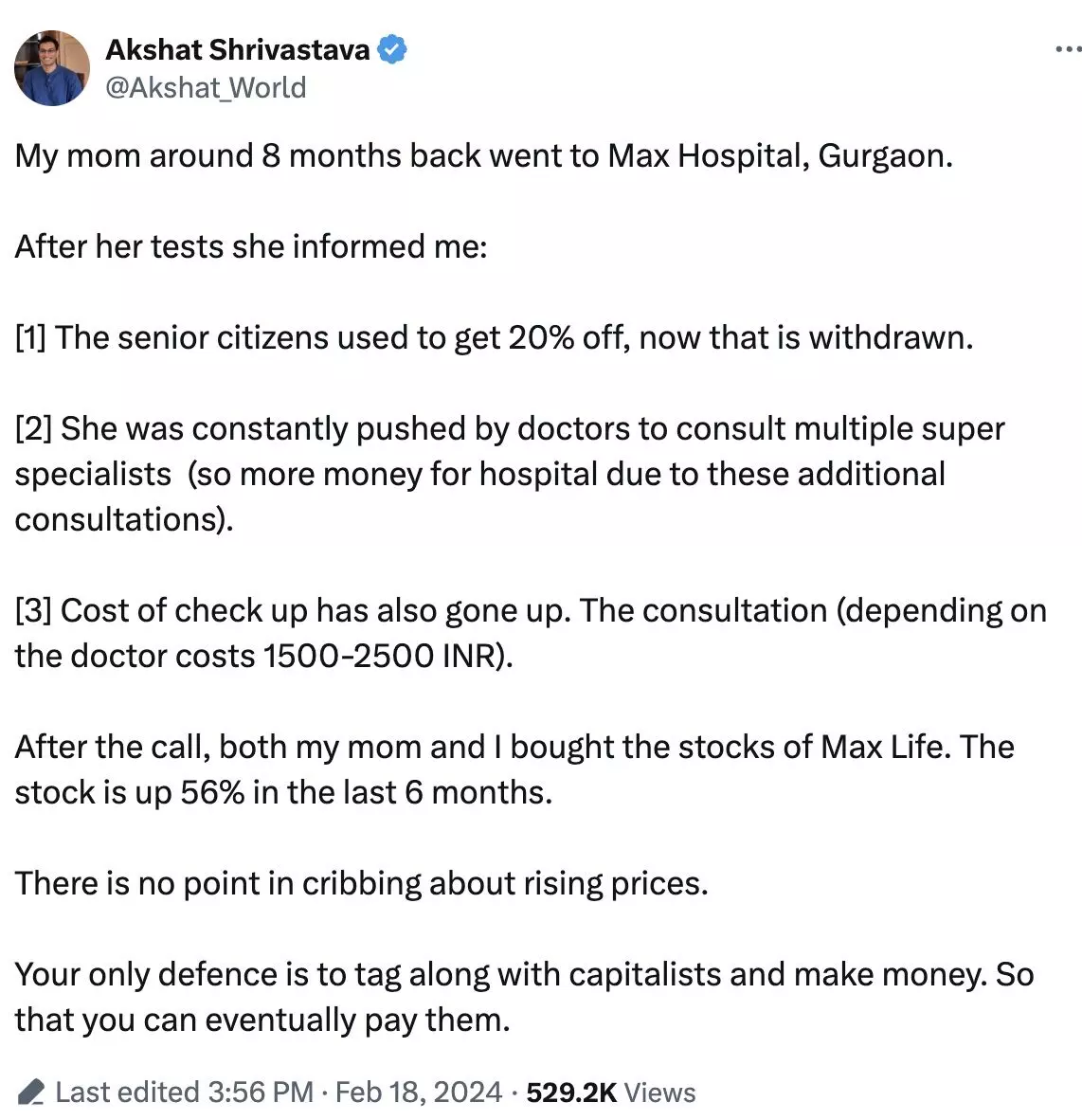The width and height of the screenshot is (1082, 1120).
Task: Open the @Akshat_World handle link
Action: point(206,87)
